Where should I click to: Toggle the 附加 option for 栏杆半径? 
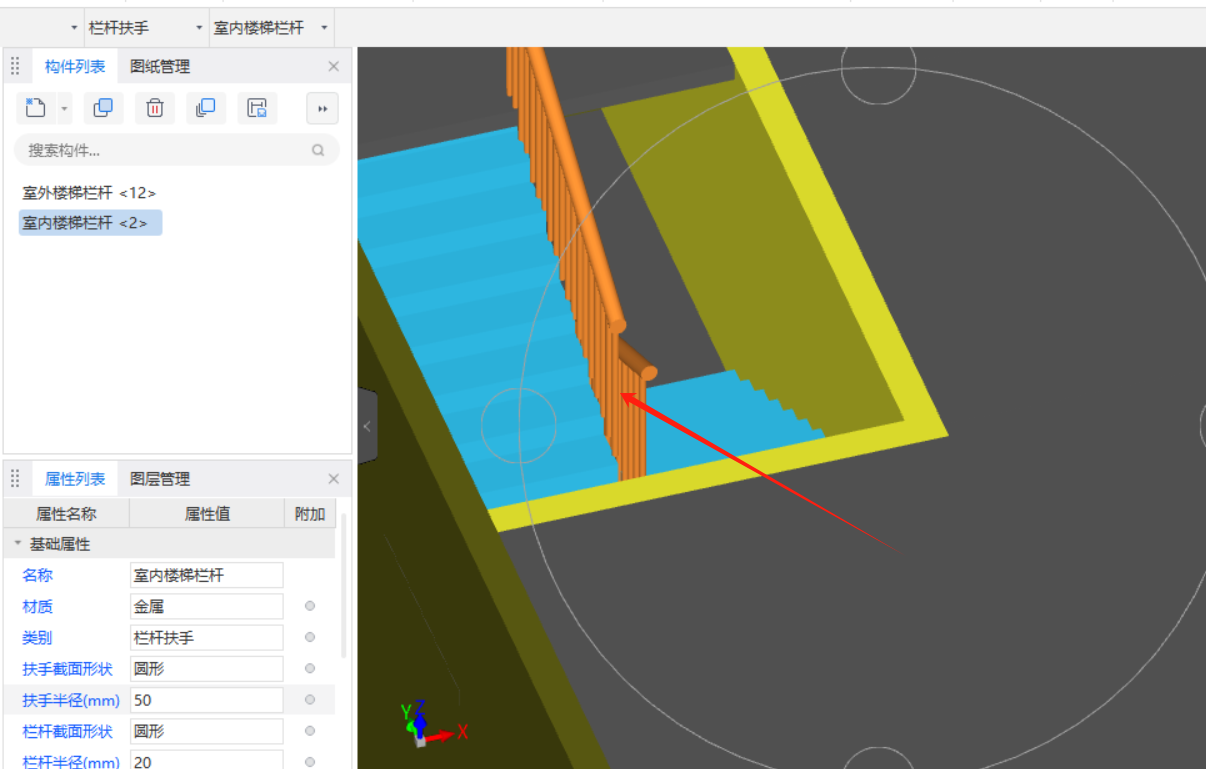pos(310,762)
